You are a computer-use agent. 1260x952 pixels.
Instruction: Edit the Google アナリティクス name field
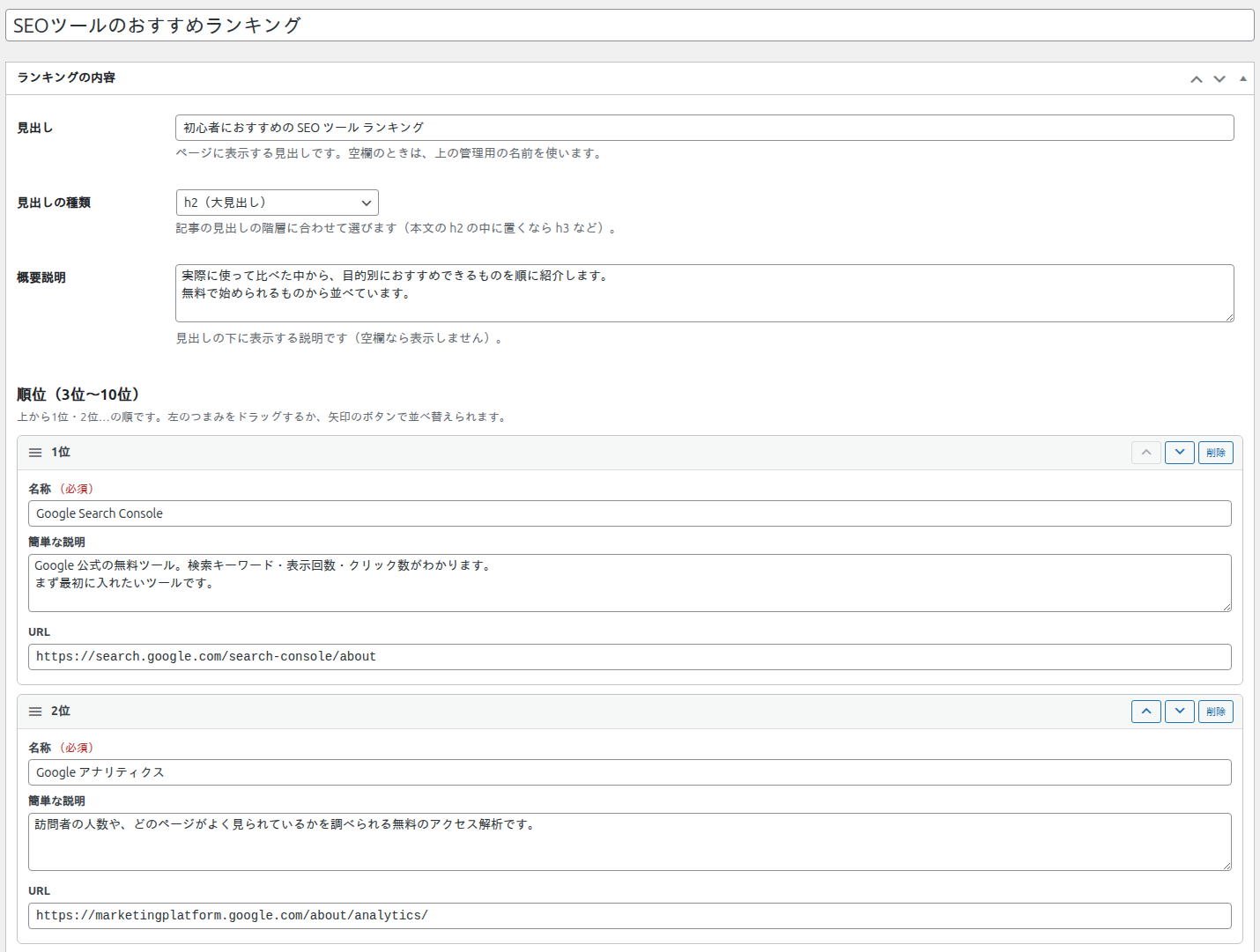click(630, 772)
